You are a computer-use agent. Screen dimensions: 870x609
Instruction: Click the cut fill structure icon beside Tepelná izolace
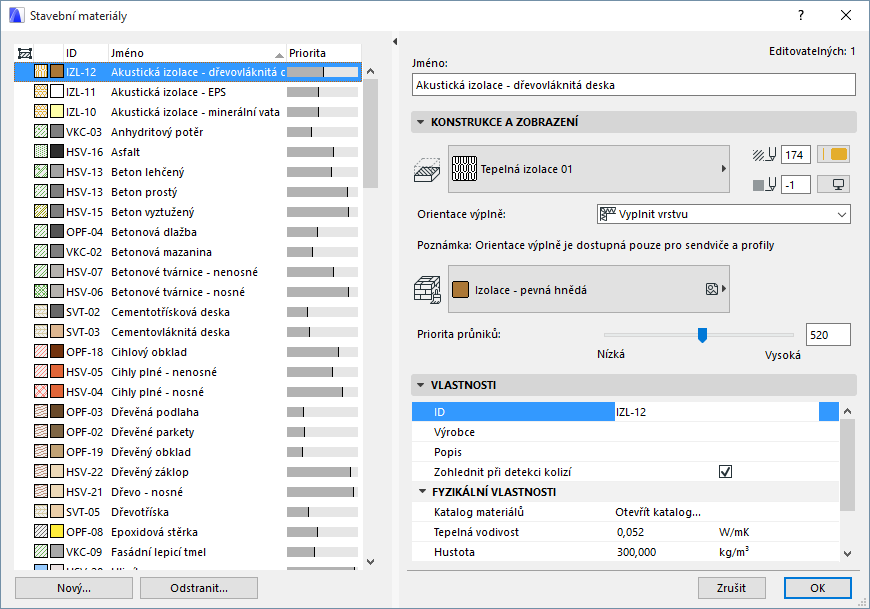(427, 169)
